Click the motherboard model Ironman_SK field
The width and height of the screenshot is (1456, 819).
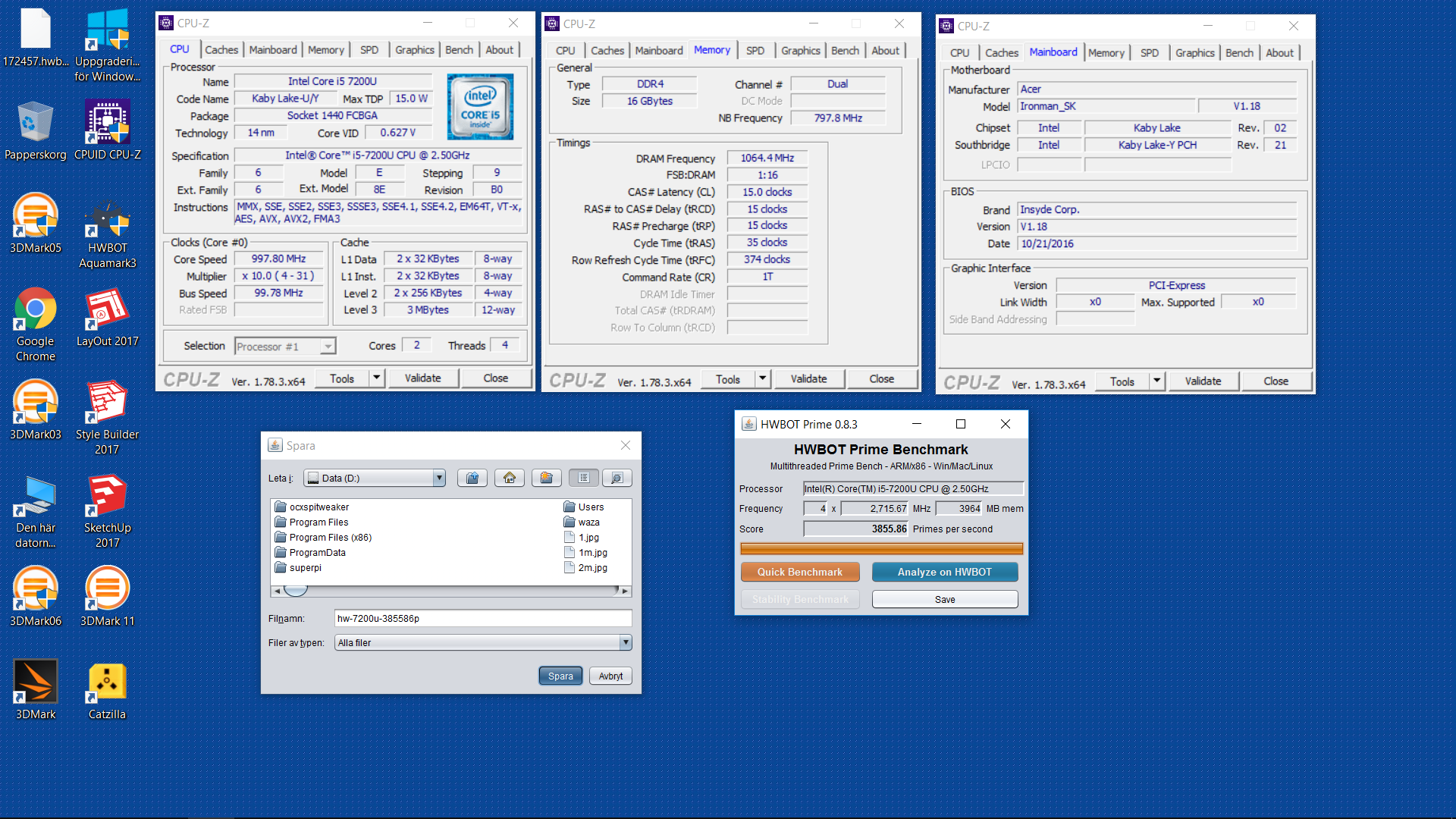(x=1106, y=106)
